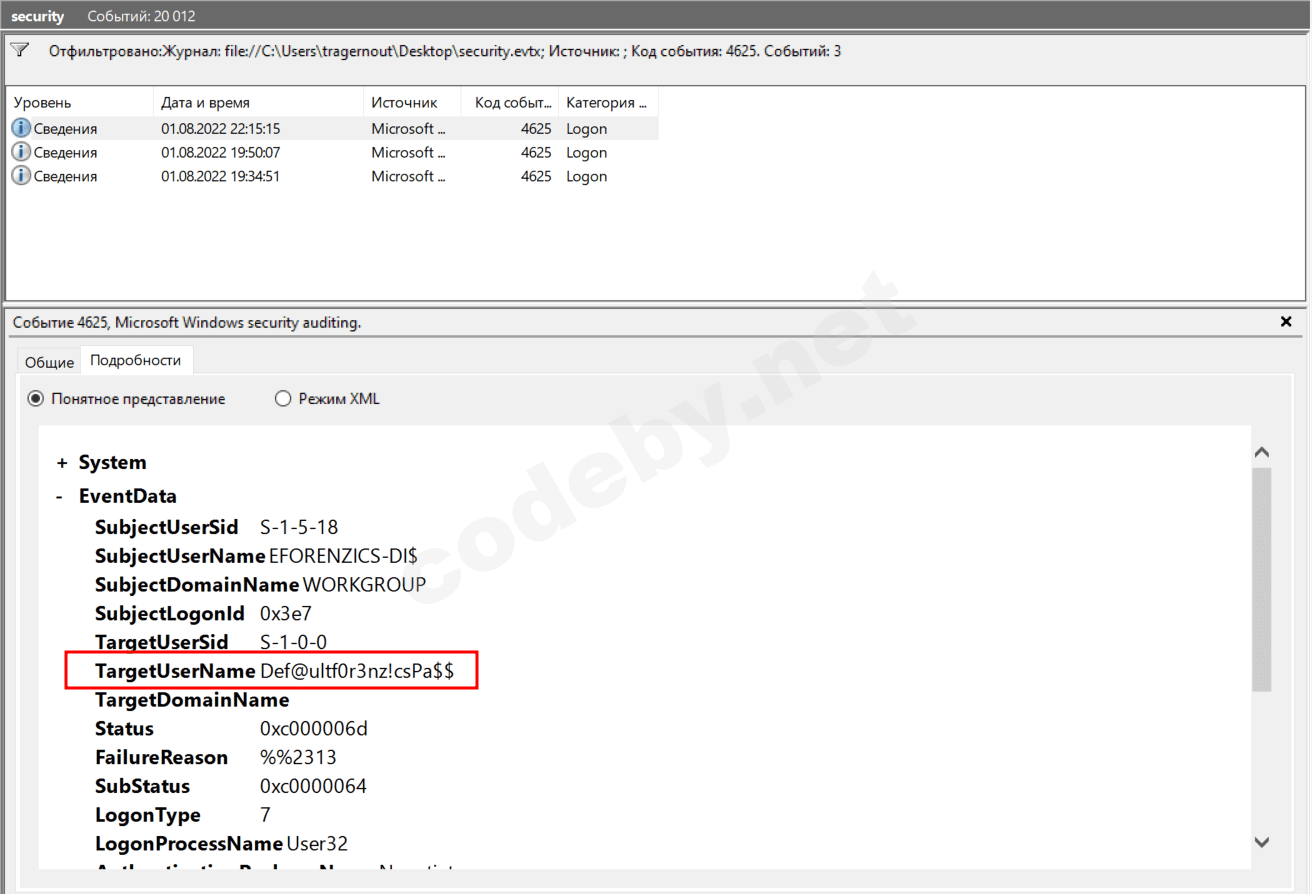The width and height of the screenshot is (1312, 894).
Task: Click the SubjectUserSid field name
Action: pos(167,527)
